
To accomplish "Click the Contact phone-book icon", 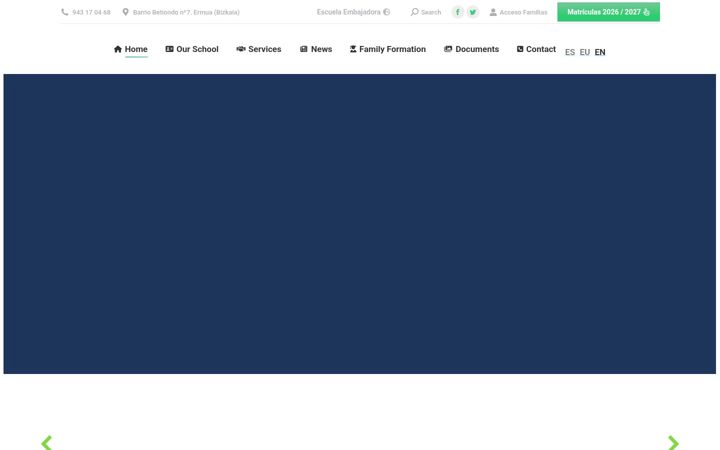I will pos(520,49).
